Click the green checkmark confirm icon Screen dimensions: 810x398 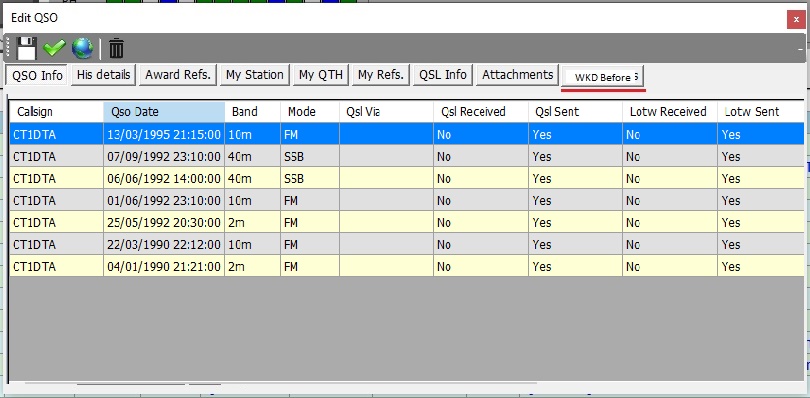(x=54, y=49)
